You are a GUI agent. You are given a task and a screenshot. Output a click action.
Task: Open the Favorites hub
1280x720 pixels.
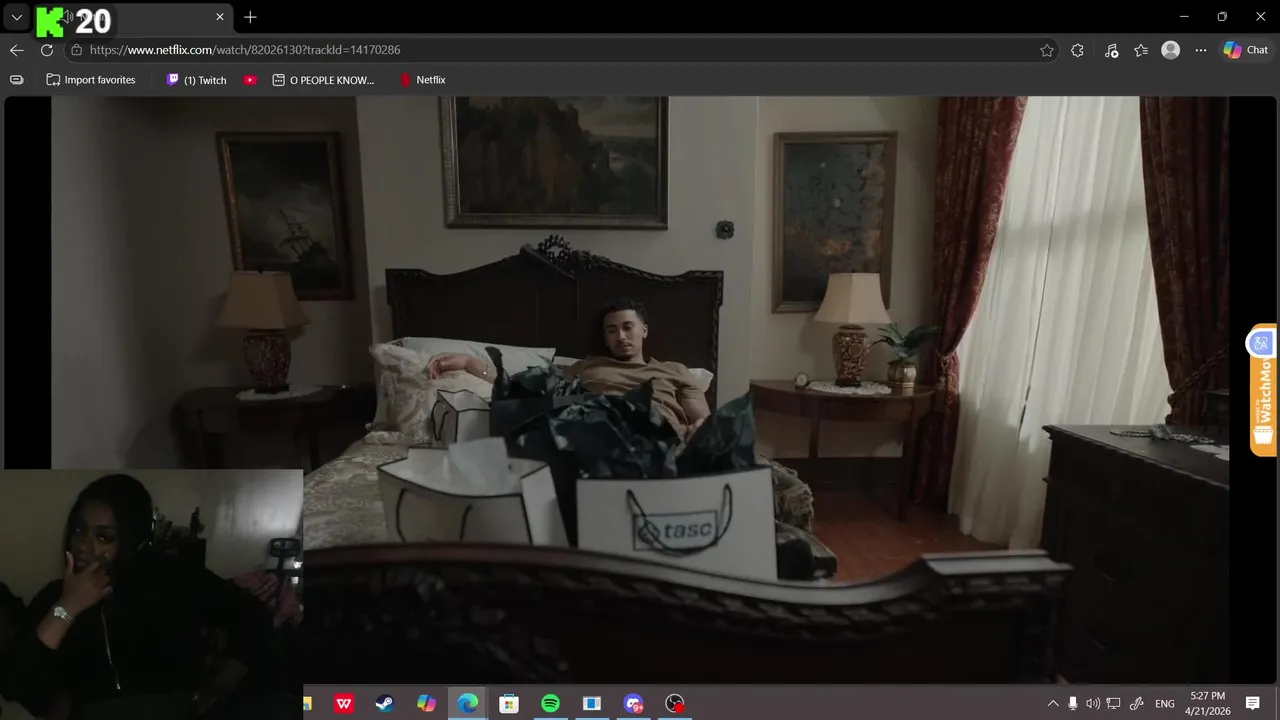click(1141, 50)
